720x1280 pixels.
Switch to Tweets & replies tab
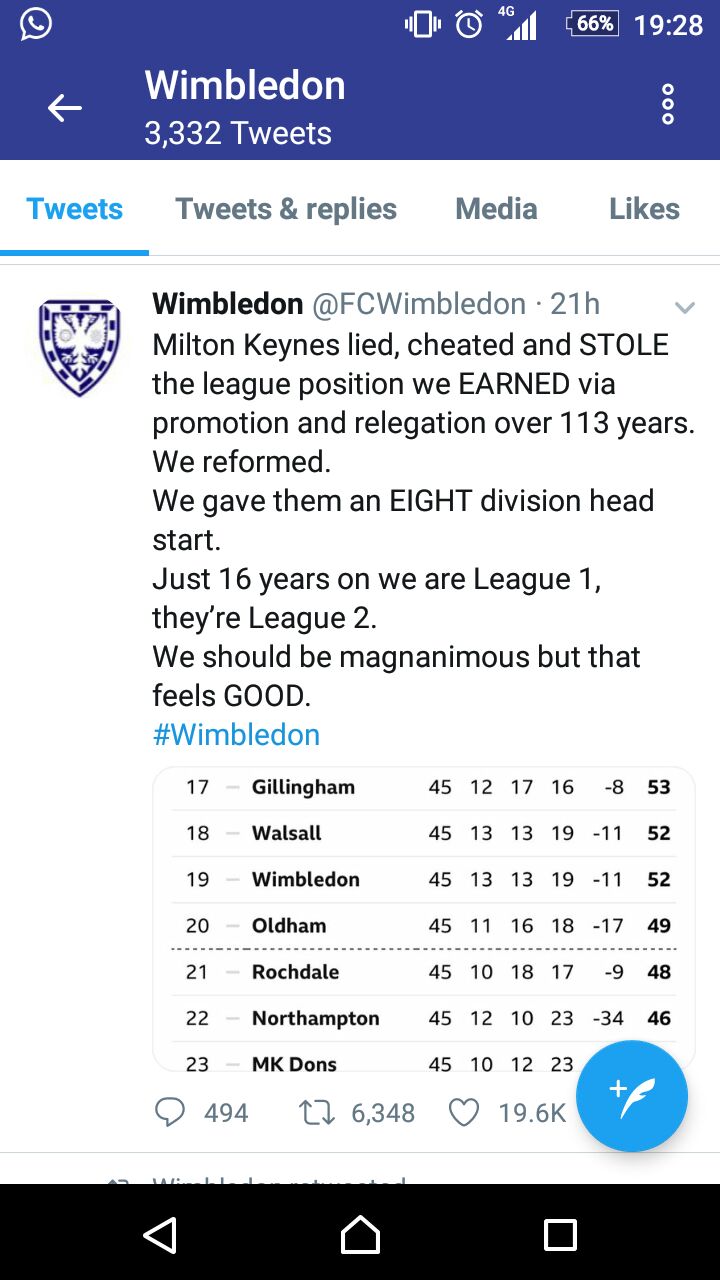(x=286, y=209)
